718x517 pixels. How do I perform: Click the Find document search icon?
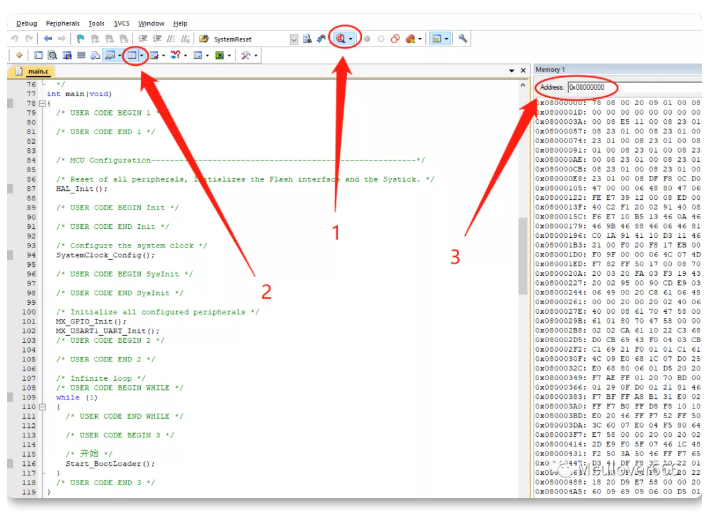307,39
